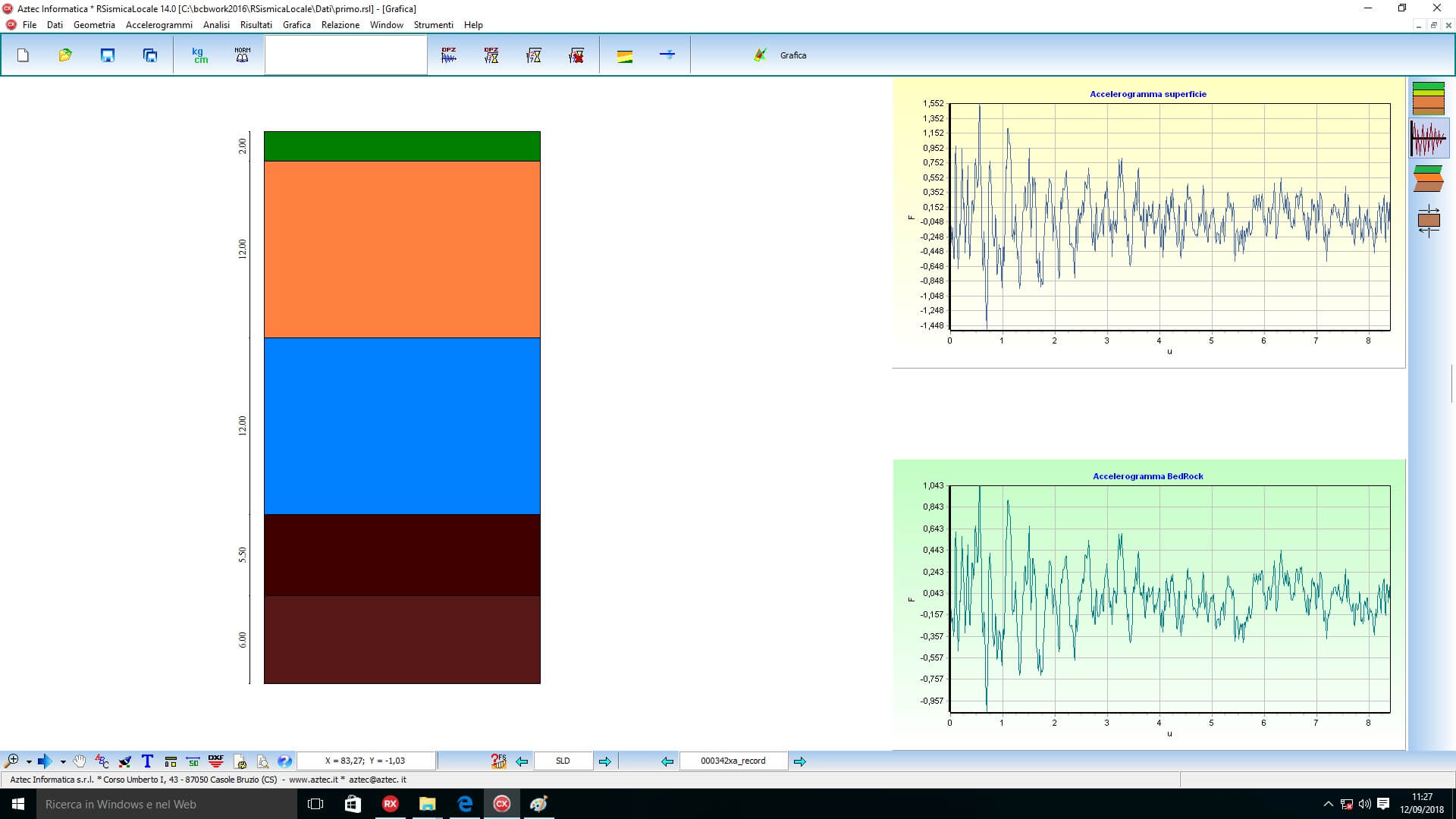Open the Accelerogrammi menu
Screen dimensions: 1456x819
[x=158, y=25]
